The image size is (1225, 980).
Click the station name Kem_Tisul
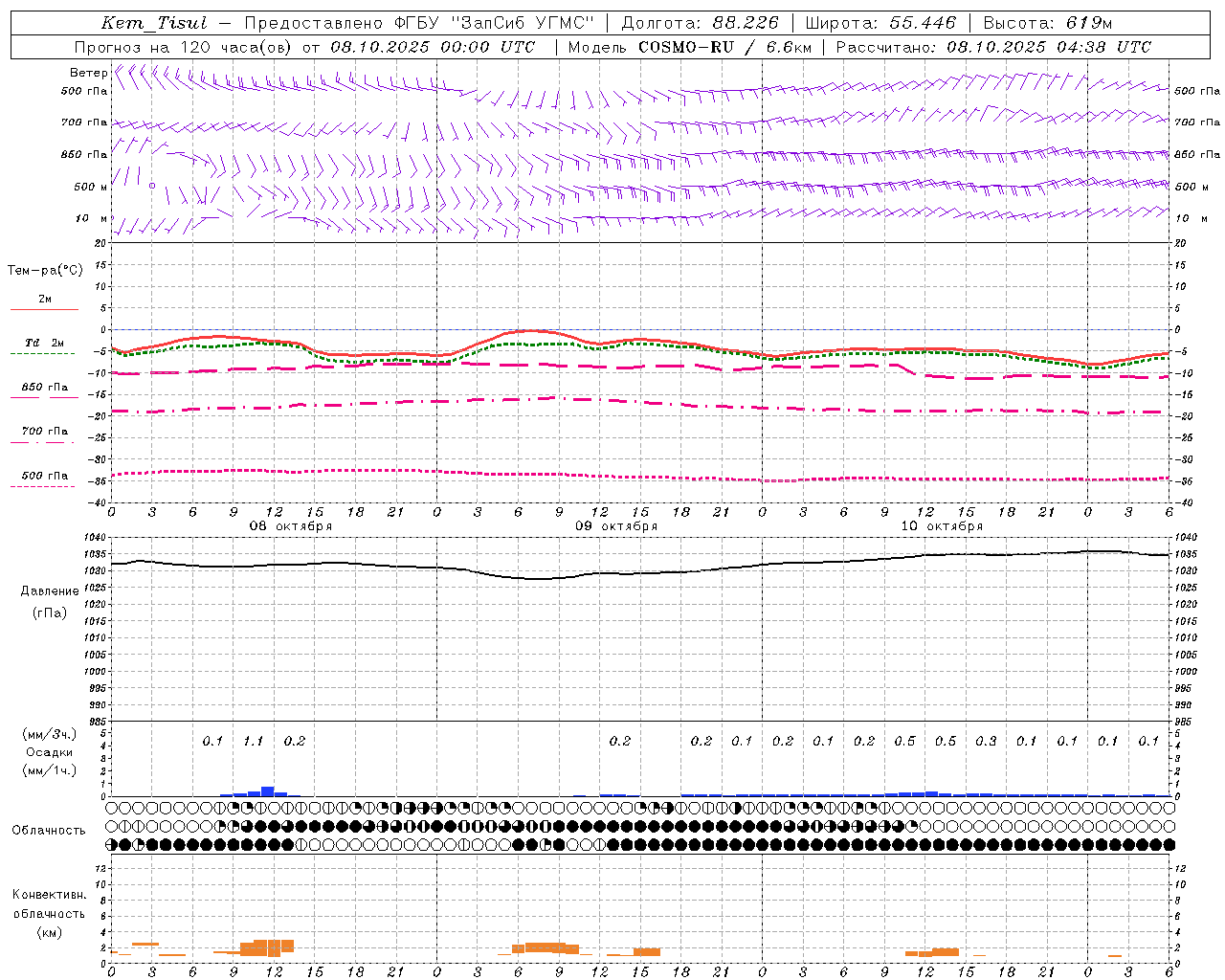154,23
